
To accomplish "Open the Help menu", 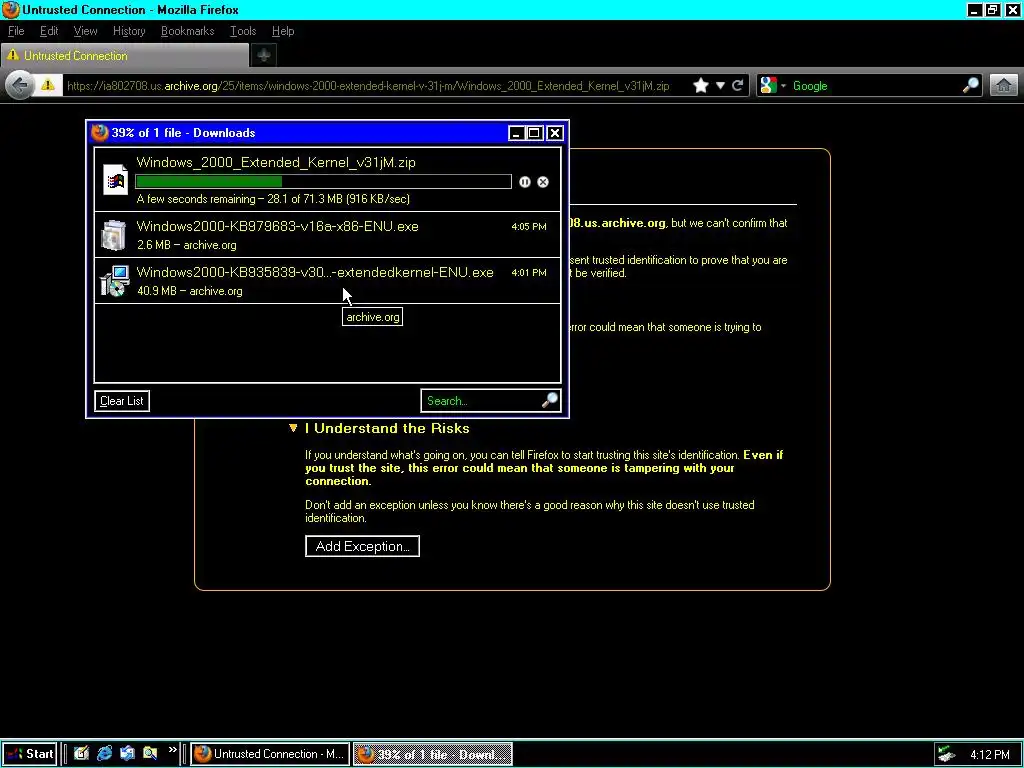I will 283,31.
